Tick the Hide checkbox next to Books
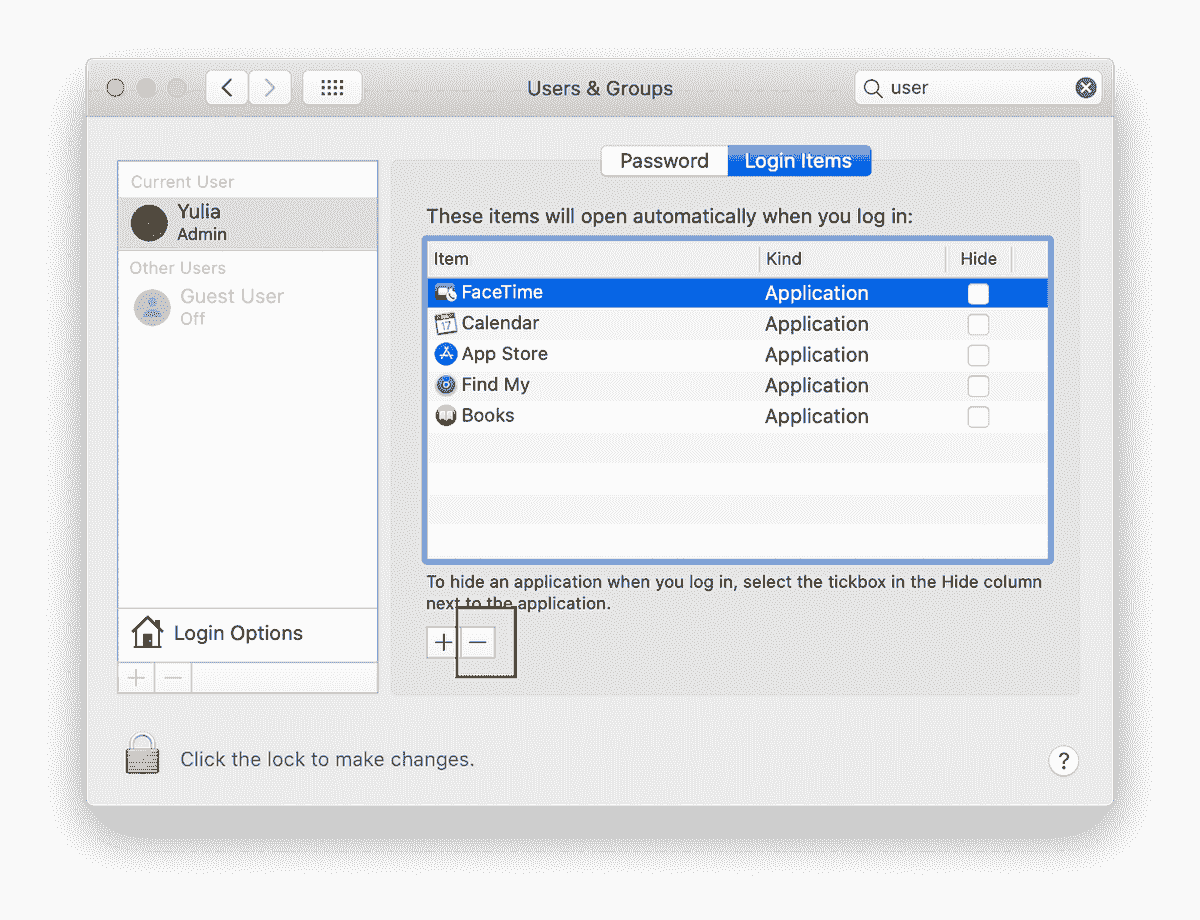The image size is (1200, 920). click(x=978, y=416)
